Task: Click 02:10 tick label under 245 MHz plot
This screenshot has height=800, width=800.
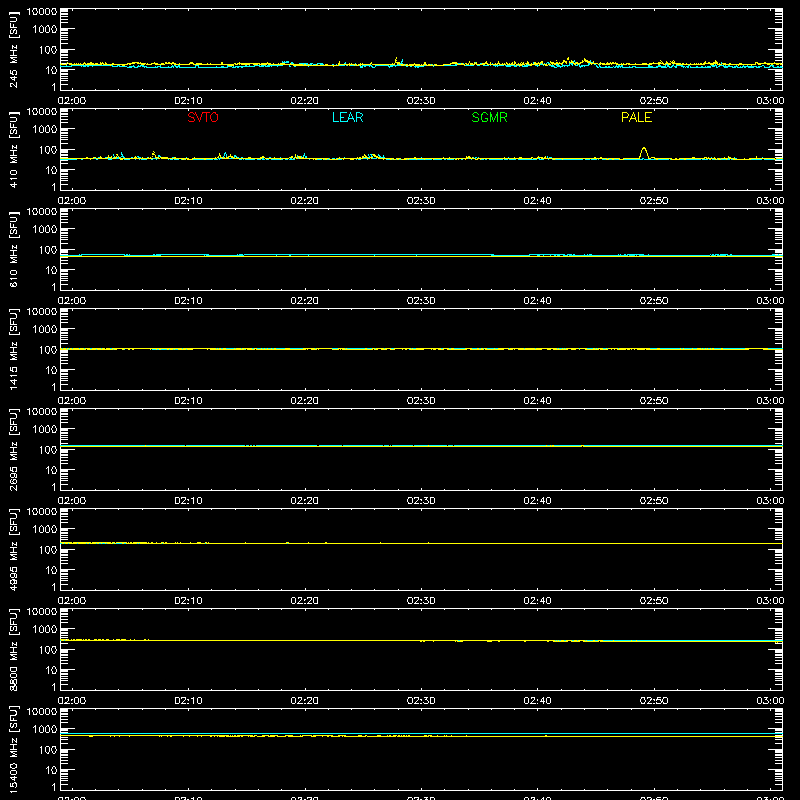Action: click(188, 101)
